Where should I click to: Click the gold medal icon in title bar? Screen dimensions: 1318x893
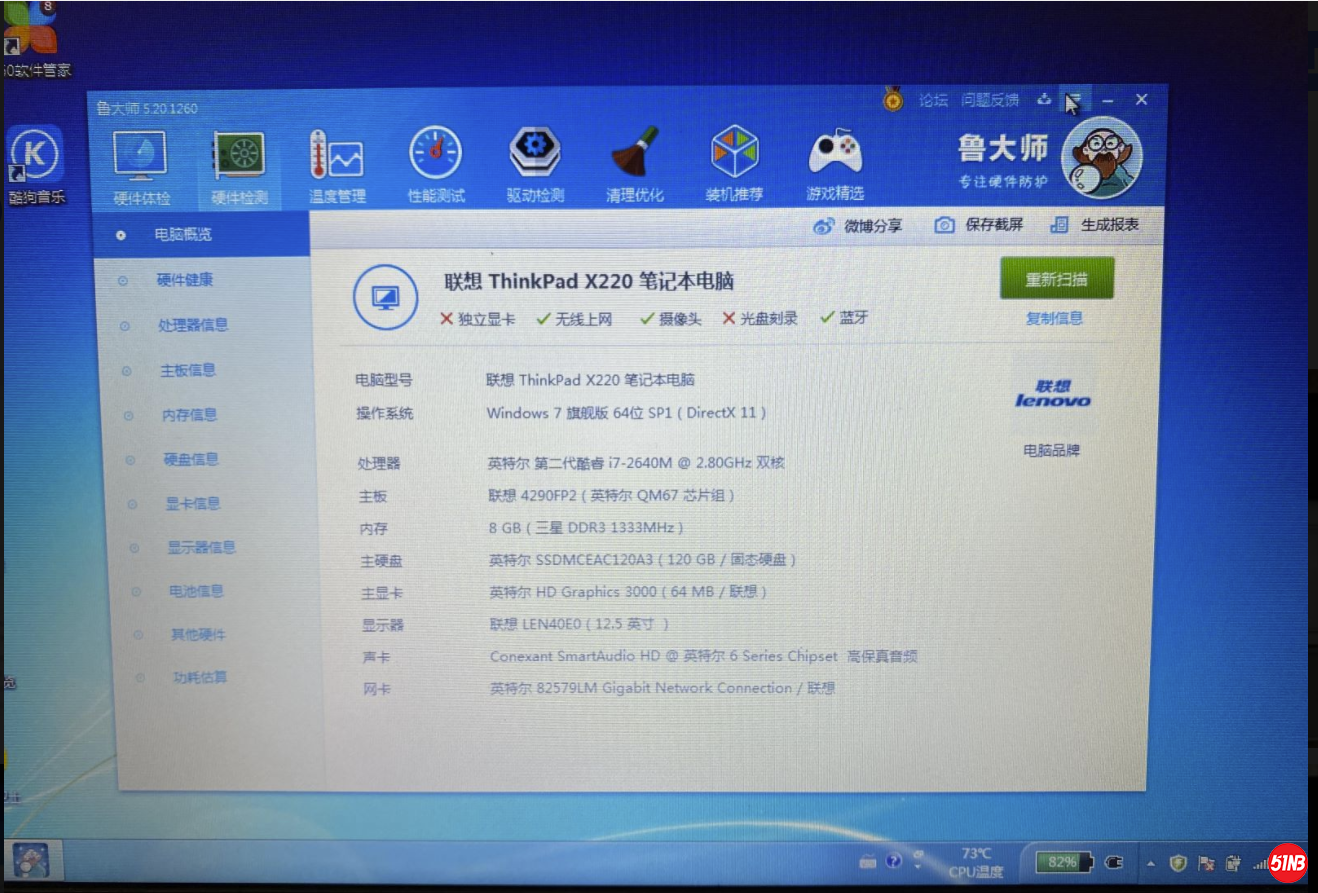point(893,99)
